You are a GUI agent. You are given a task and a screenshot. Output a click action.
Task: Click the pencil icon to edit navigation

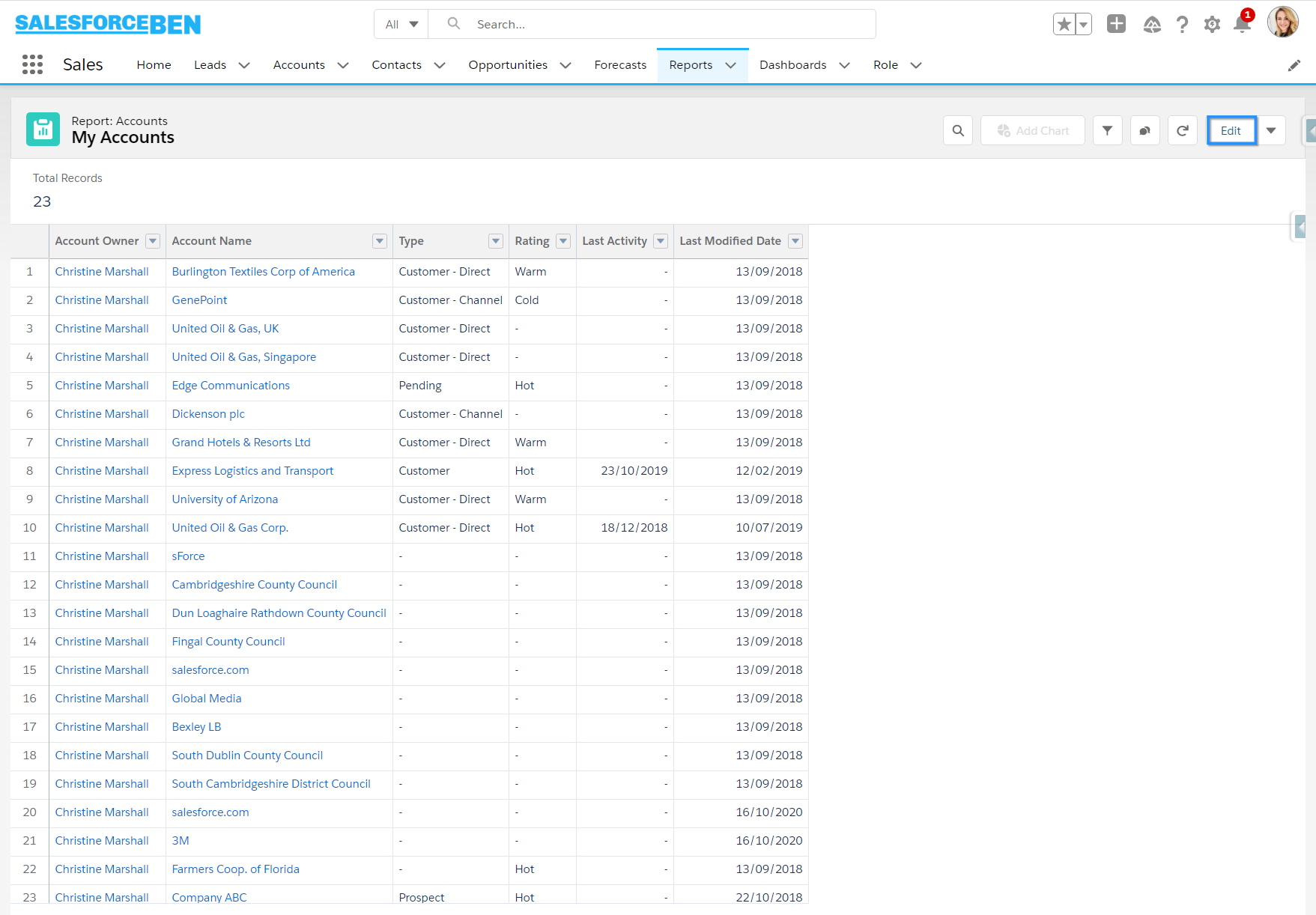click(1294, 65)
